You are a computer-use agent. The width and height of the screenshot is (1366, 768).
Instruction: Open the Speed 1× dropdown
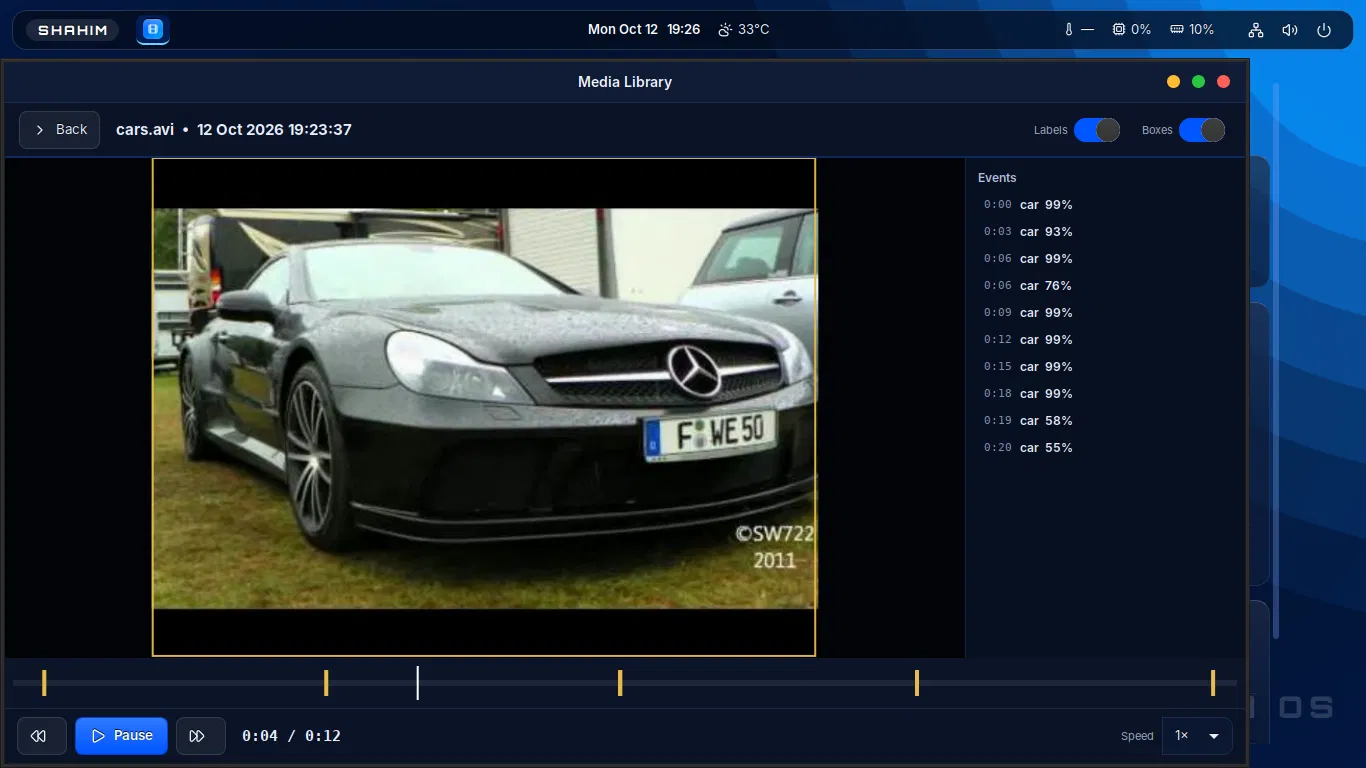pyautogui.click(x=1197, y=736)
